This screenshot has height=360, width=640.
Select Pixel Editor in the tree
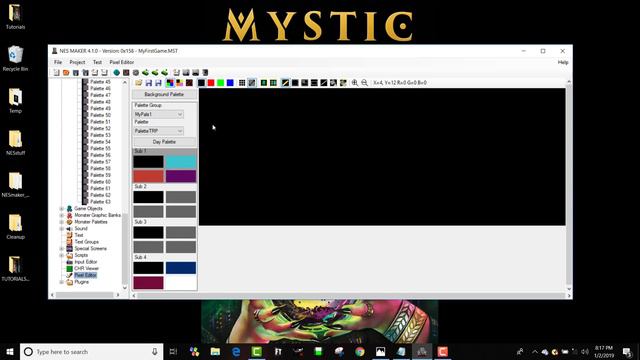pyautogui.click(x=85, y=276)
